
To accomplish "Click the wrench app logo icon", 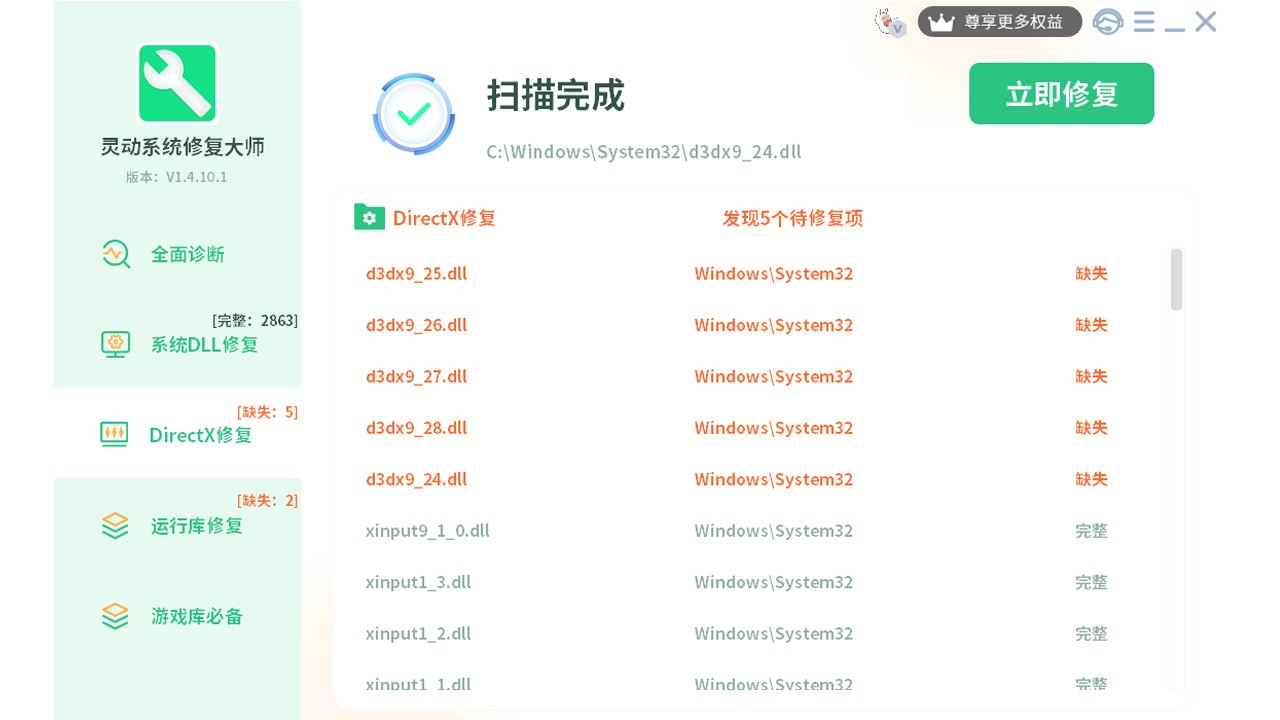I will 177,83.
